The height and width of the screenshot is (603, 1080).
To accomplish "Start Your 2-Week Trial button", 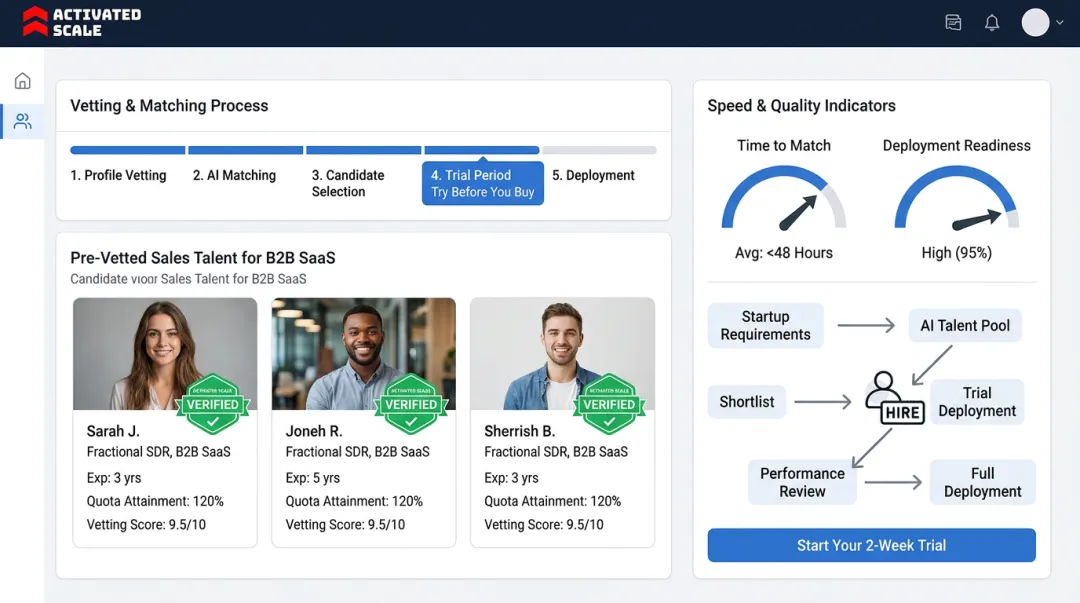I will tap(871, 545).
